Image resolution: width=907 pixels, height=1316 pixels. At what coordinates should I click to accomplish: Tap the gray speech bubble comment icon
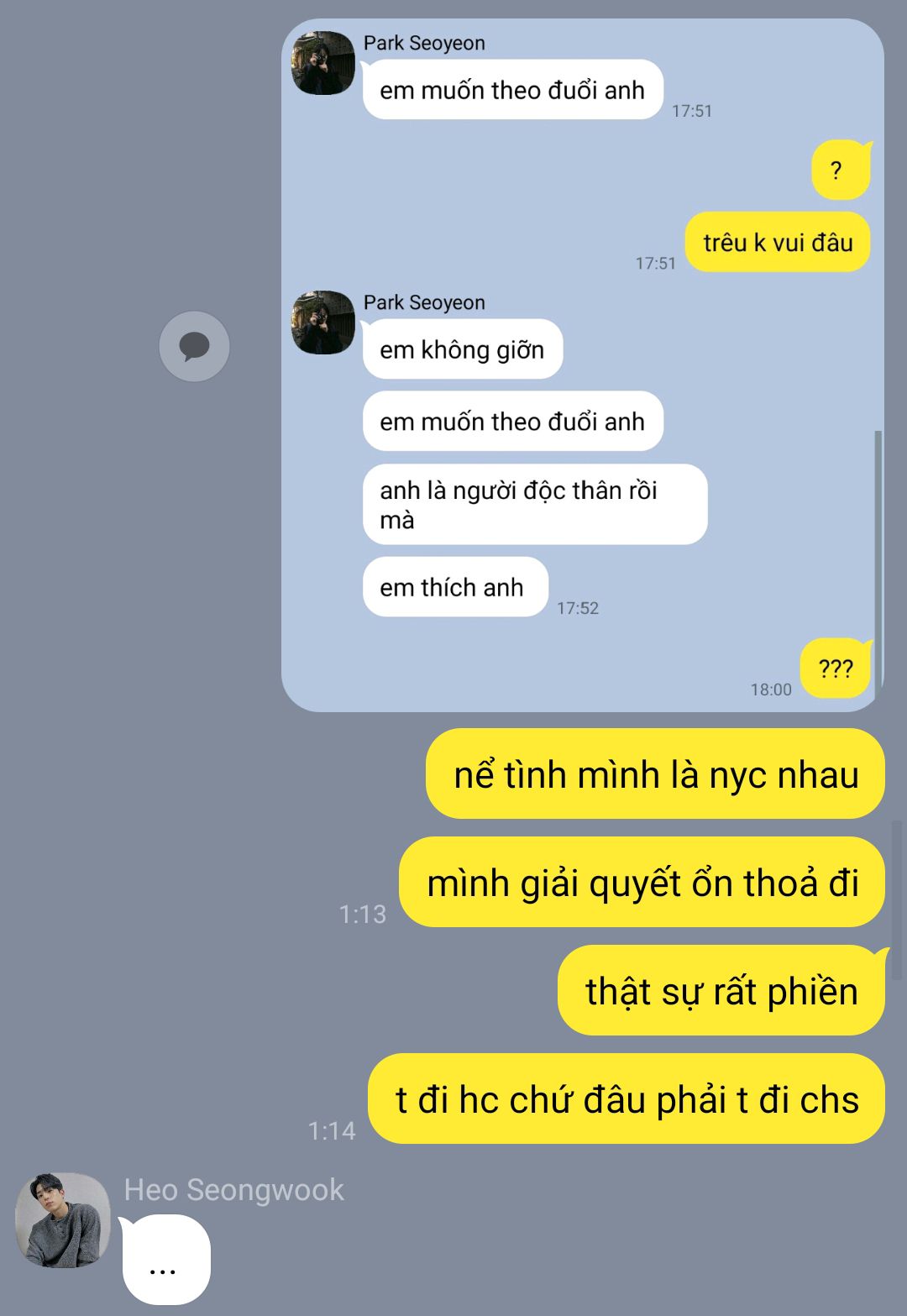point(194,346)
